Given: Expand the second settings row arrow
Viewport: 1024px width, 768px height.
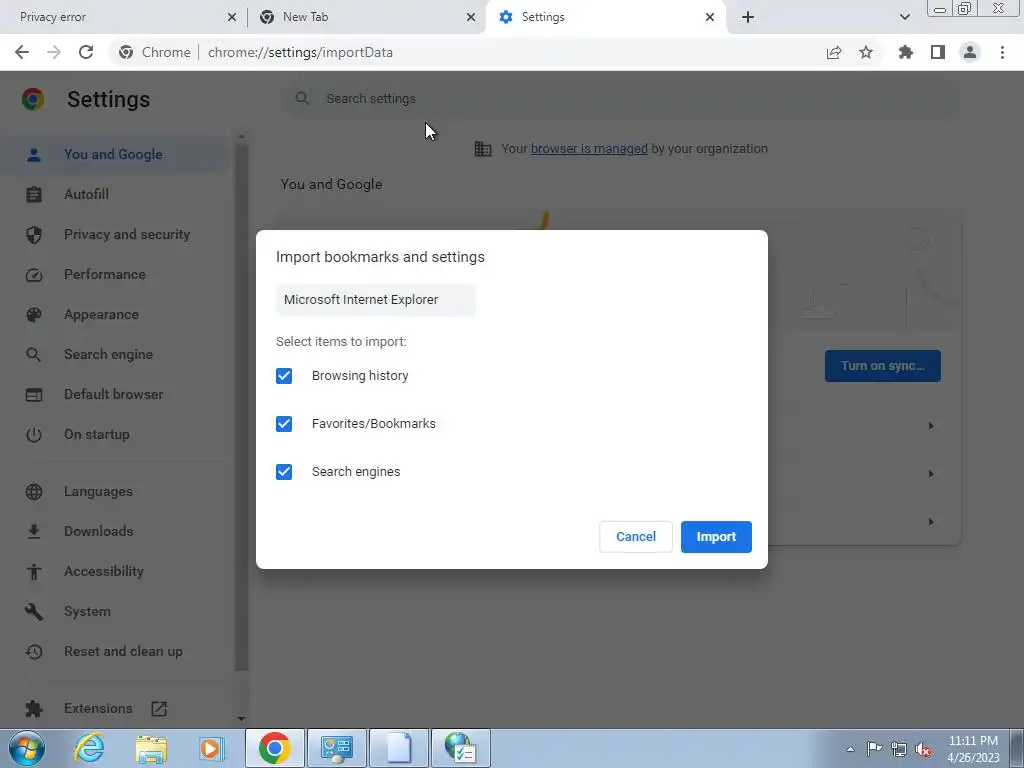Looking at the screenshot, I should point(931,473).
